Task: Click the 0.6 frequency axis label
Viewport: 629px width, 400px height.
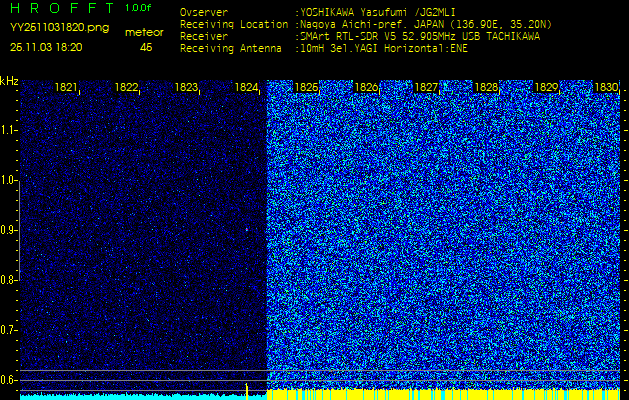Action: [x=7, y=380]
